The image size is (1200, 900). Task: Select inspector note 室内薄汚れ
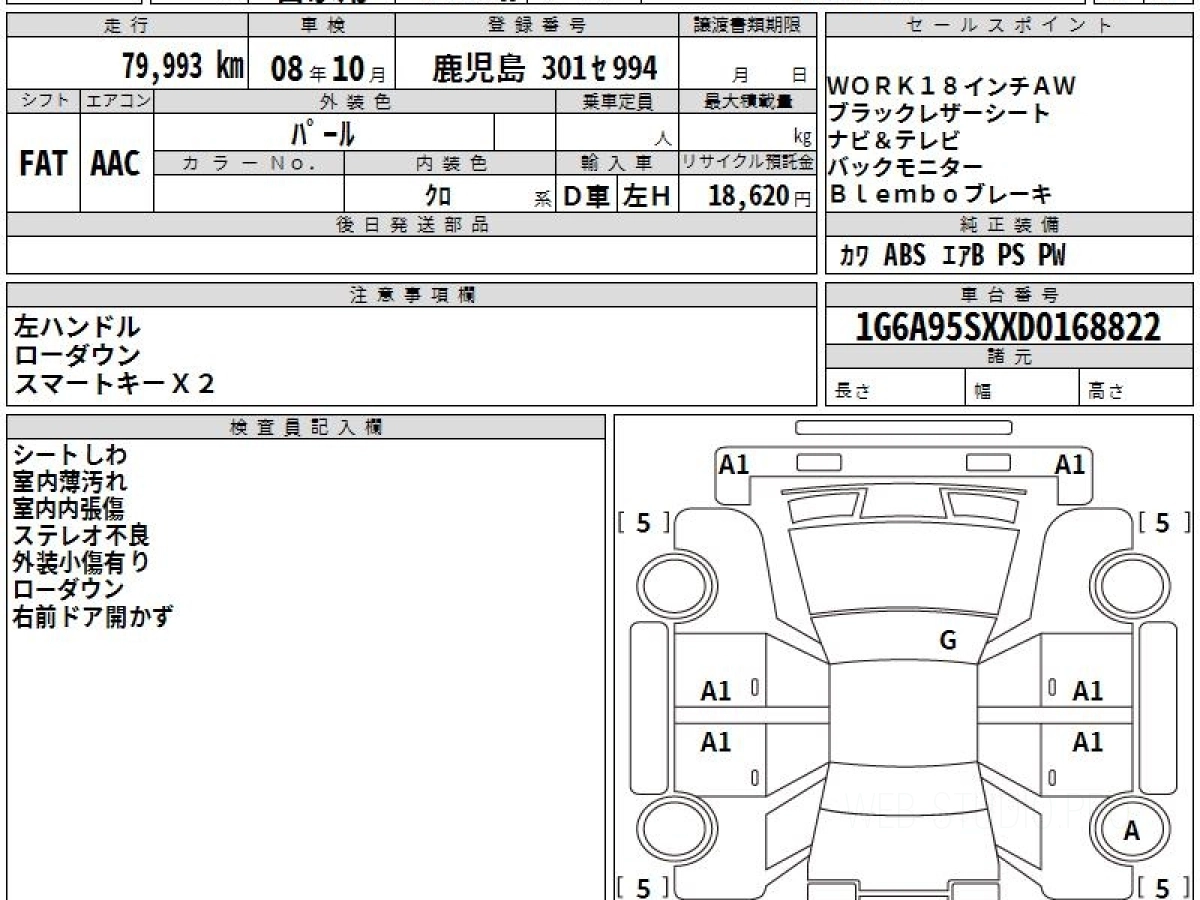point(70,482)
